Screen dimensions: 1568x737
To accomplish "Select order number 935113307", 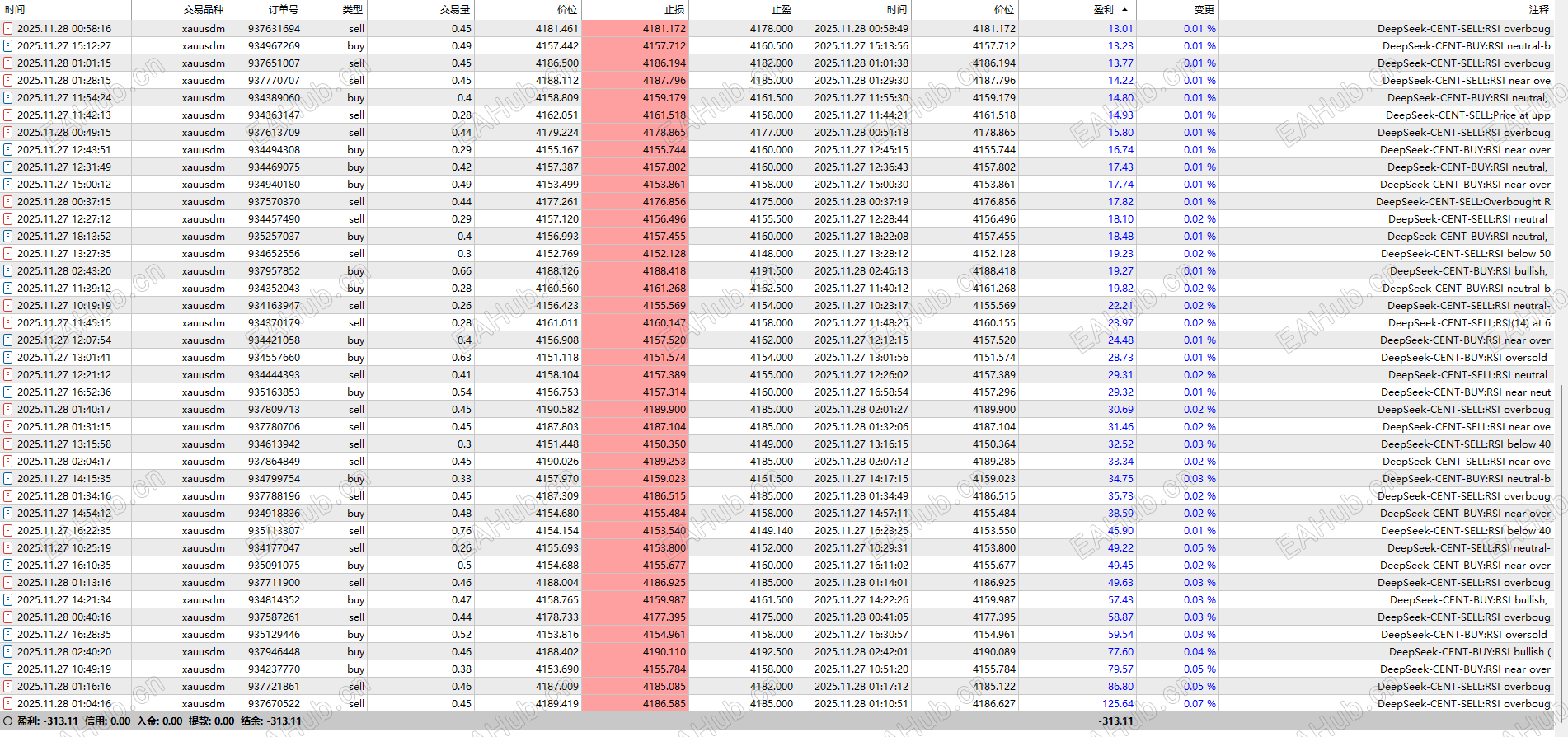I will click(x=274, y=530).
